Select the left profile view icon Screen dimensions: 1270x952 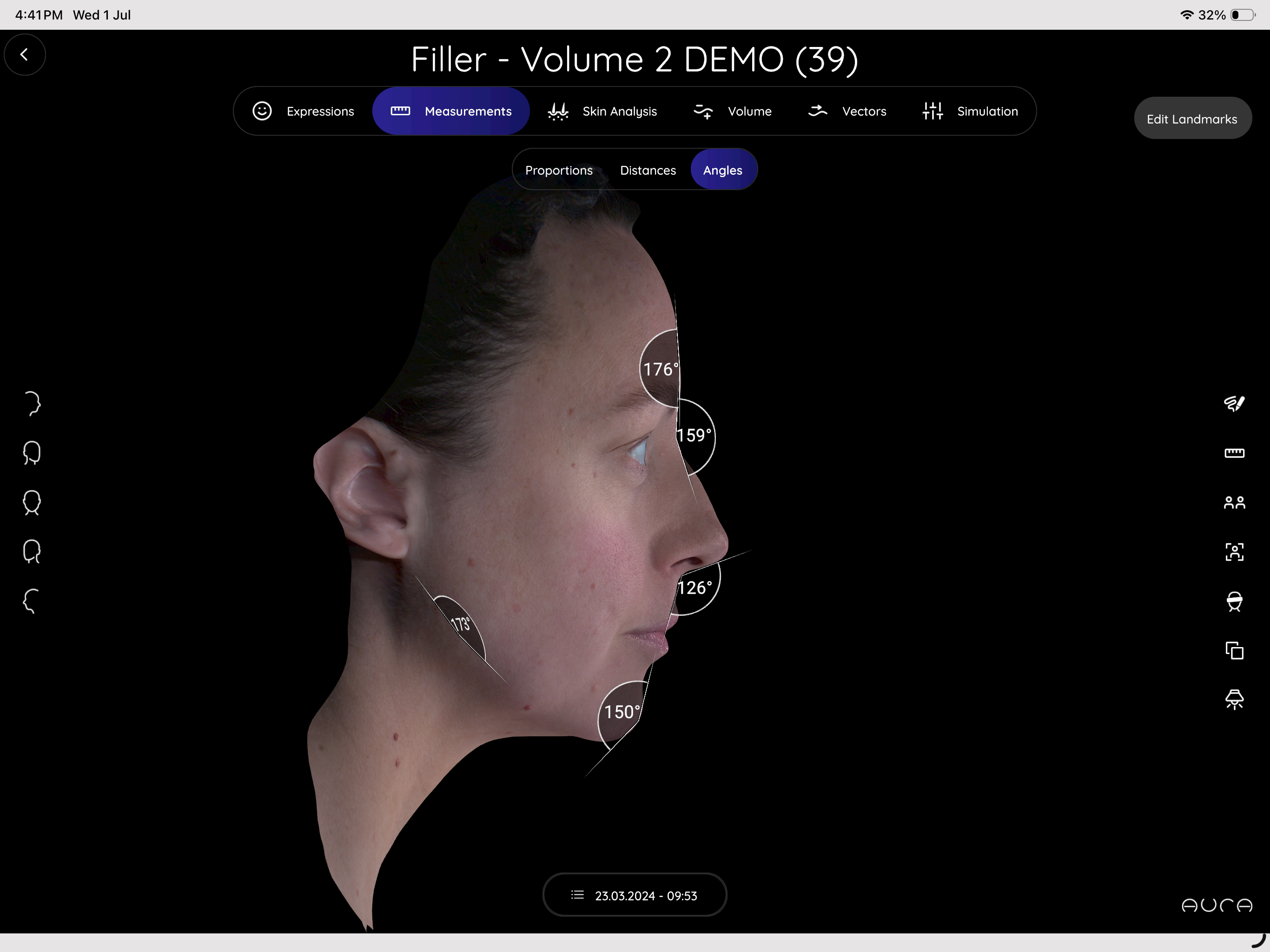[x=32, y=601]
